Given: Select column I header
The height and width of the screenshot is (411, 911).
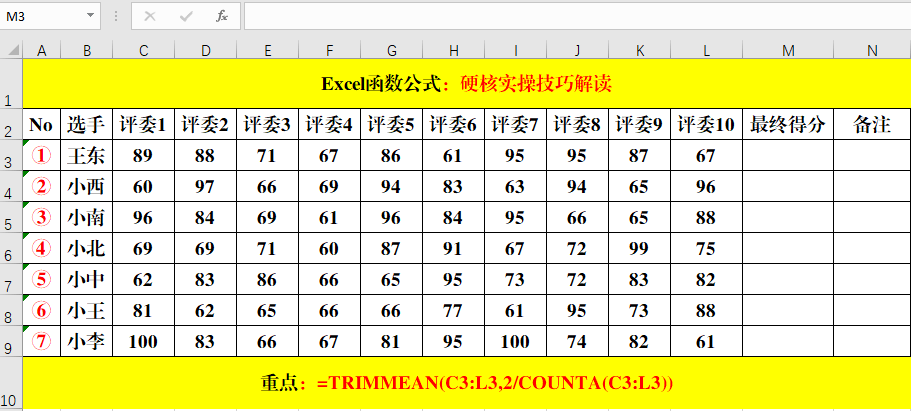Looking at the screenshot, I should tap(515, 51).
